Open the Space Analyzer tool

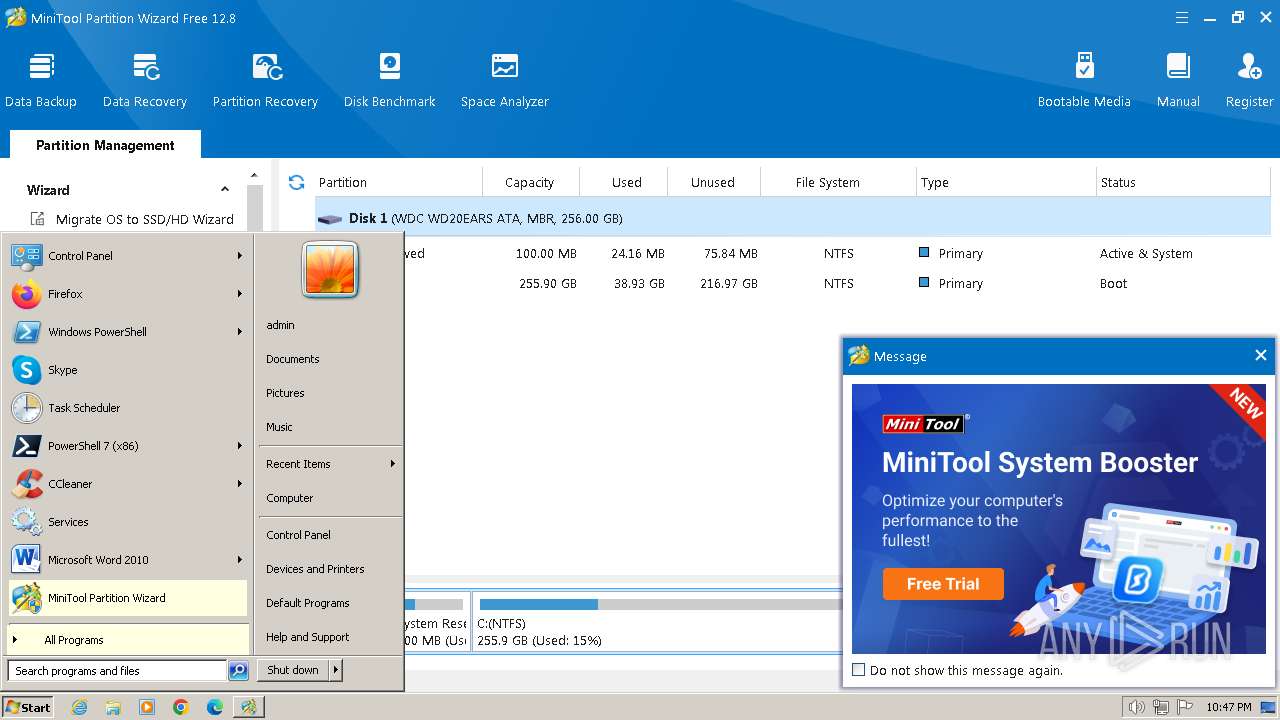[x=505, y=80]
